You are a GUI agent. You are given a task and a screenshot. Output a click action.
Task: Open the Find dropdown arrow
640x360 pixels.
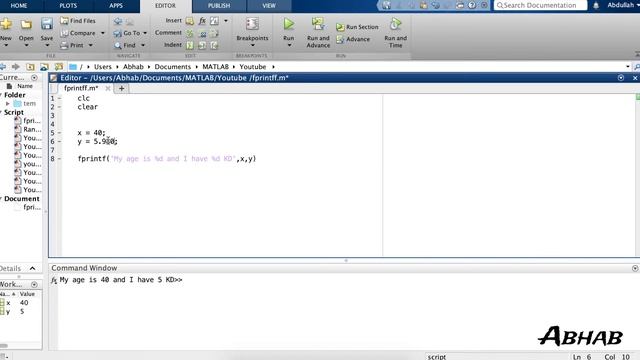click(143, 45)
